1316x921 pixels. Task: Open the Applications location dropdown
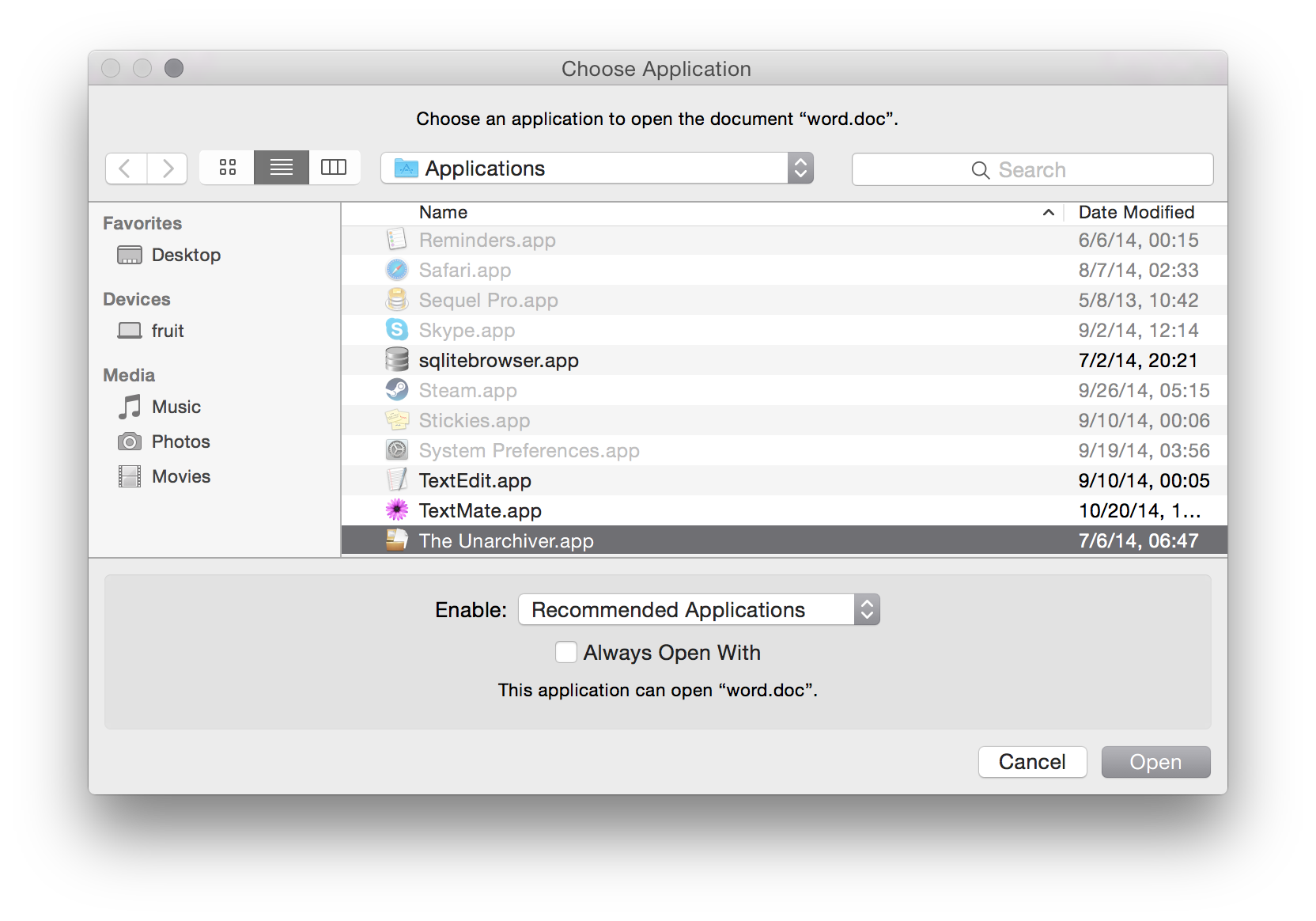pos(597,168)
